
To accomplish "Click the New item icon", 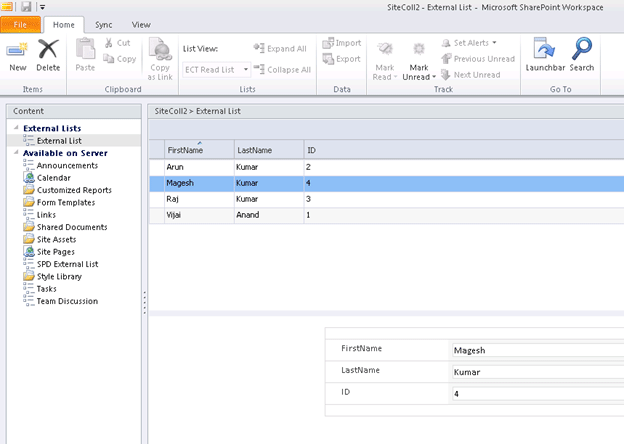I will point(18,49).
